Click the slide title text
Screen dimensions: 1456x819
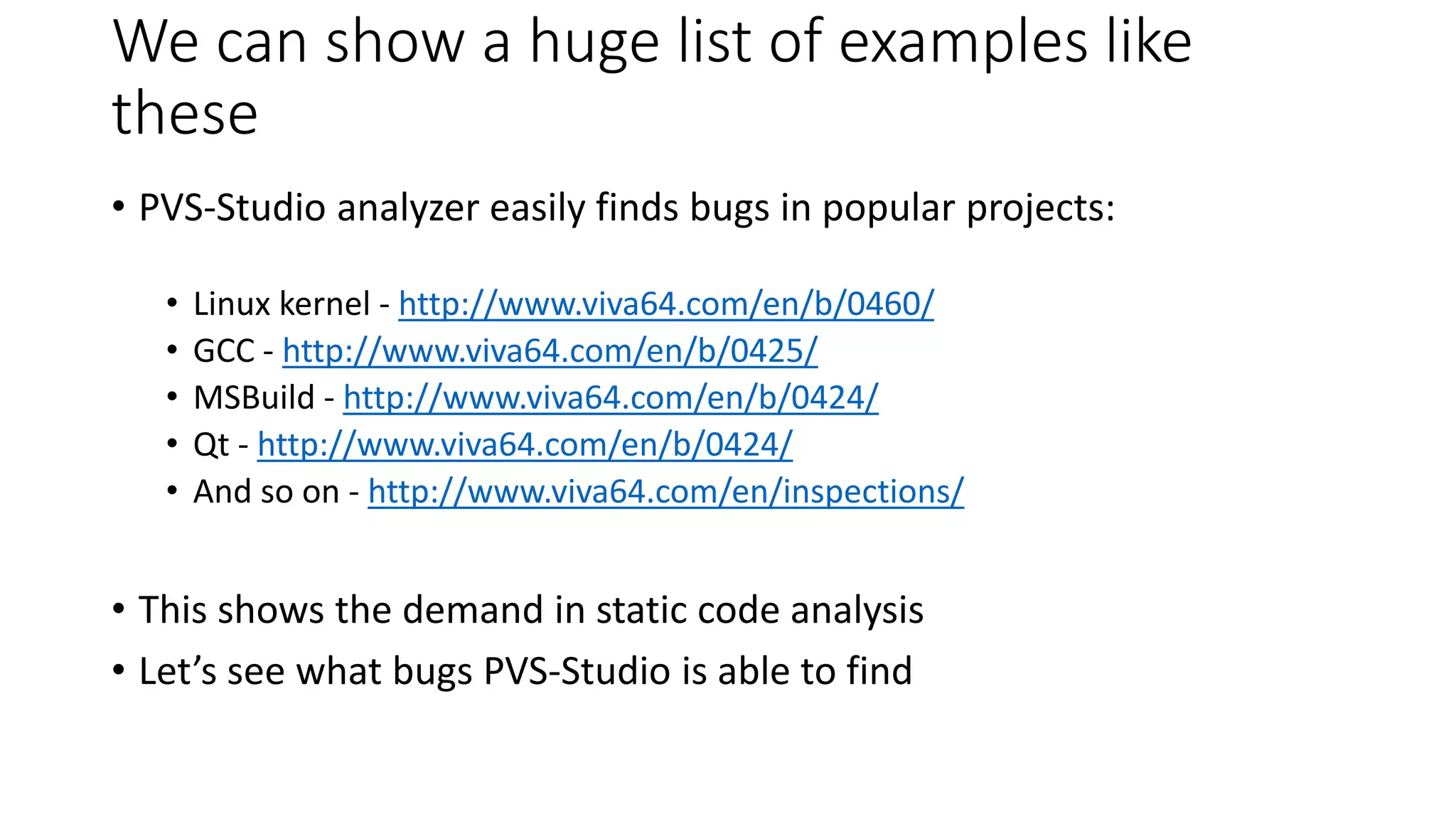(x=651, y=43)
